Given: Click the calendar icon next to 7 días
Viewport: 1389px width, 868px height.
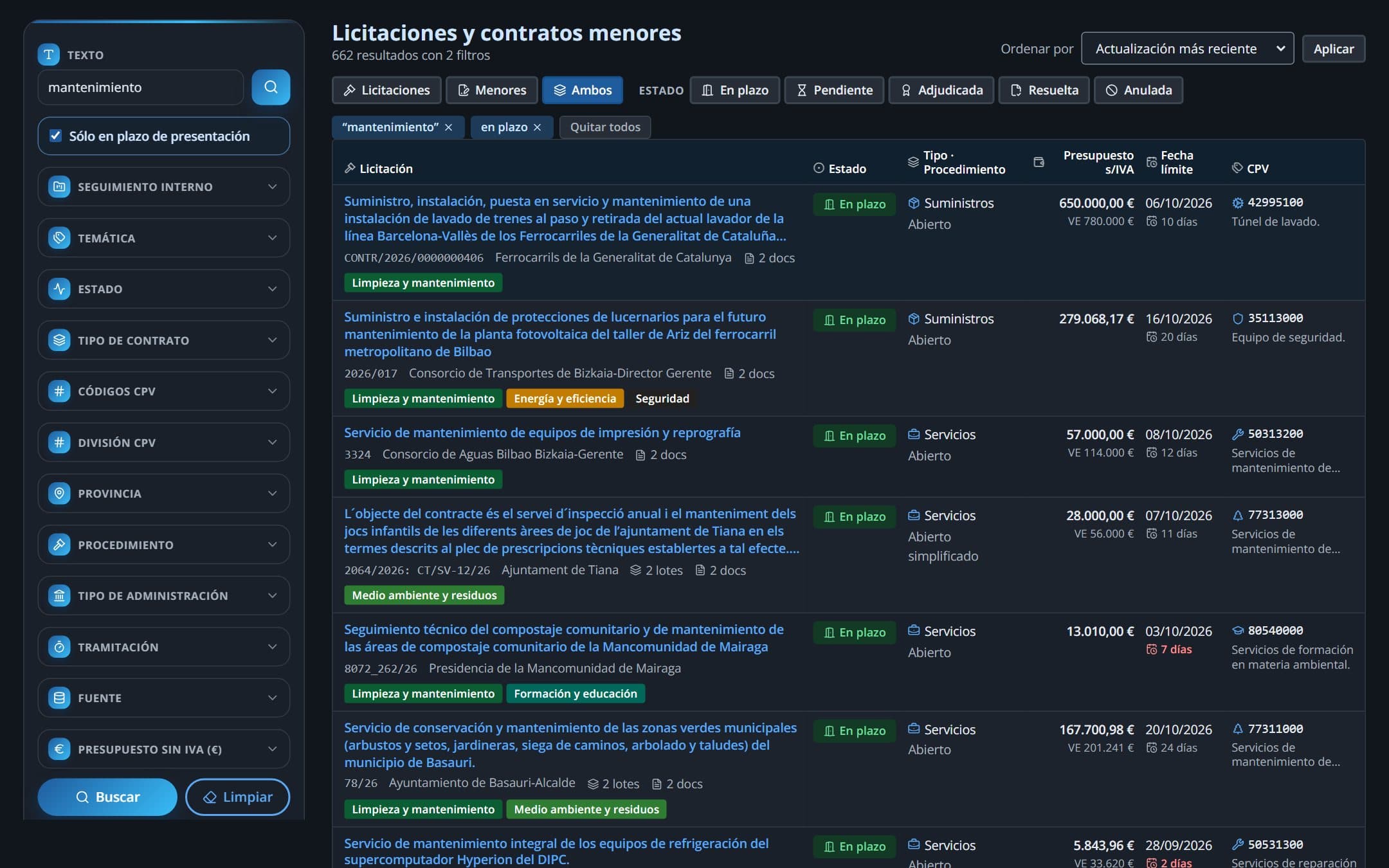Looking at the screenshot, I should tap(1152, 649).
